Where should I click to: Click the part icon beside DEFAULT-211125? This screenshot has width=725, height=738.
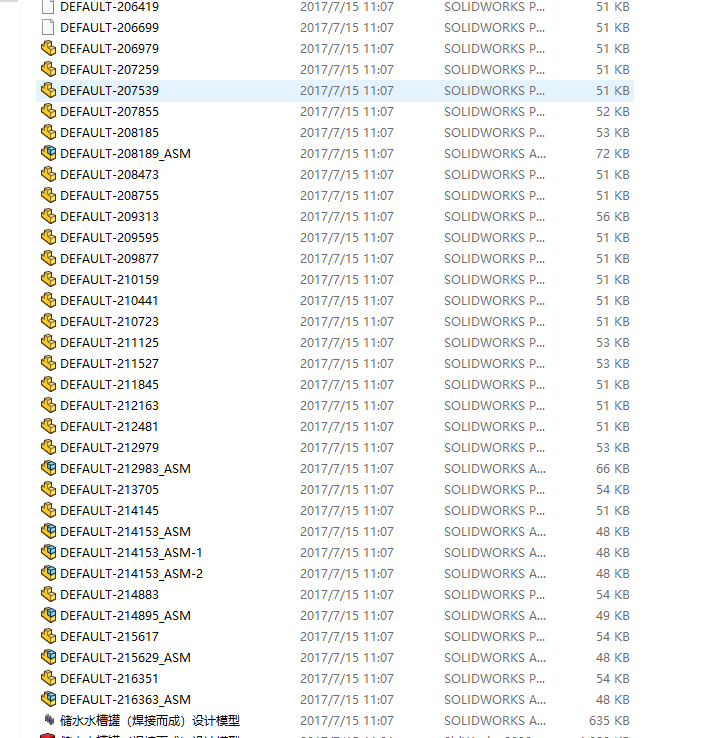click(48, 343)
